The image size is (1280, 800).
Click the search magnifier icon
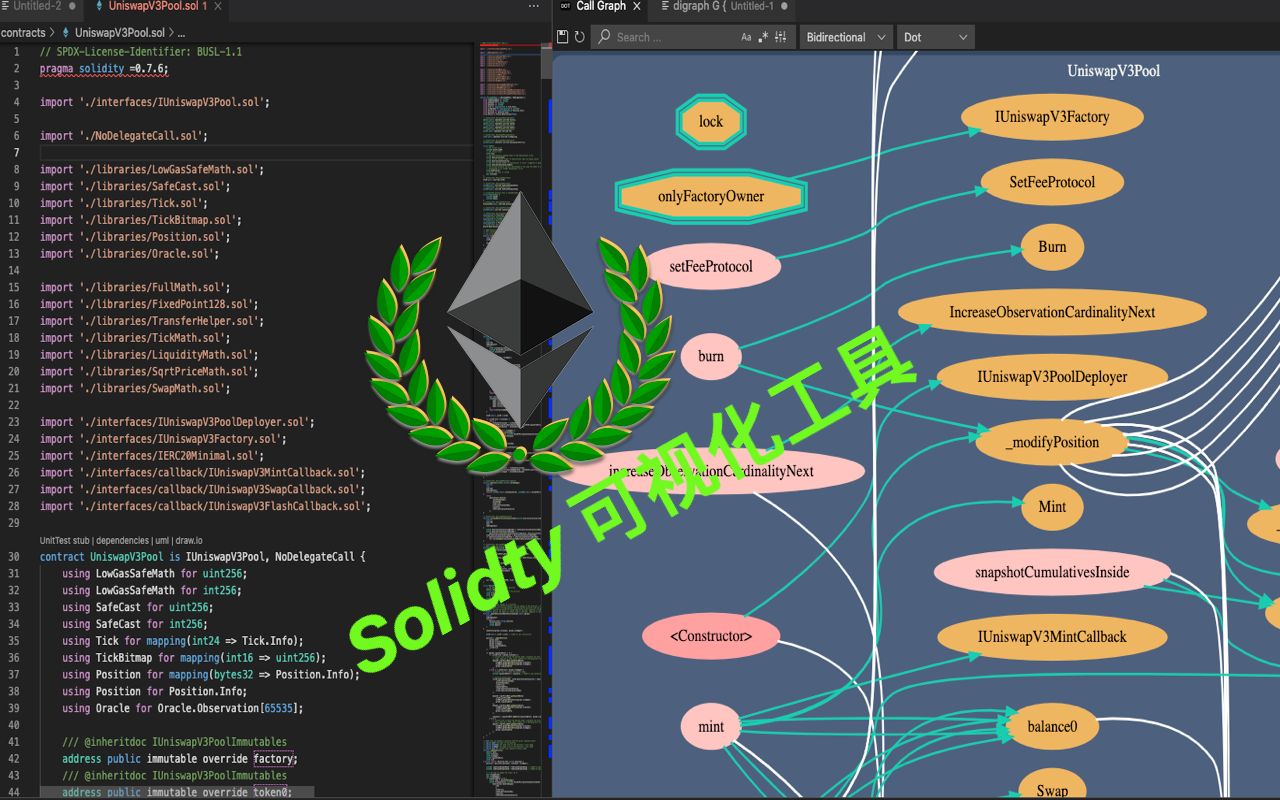pyautogui.click(x=604, y=37)
